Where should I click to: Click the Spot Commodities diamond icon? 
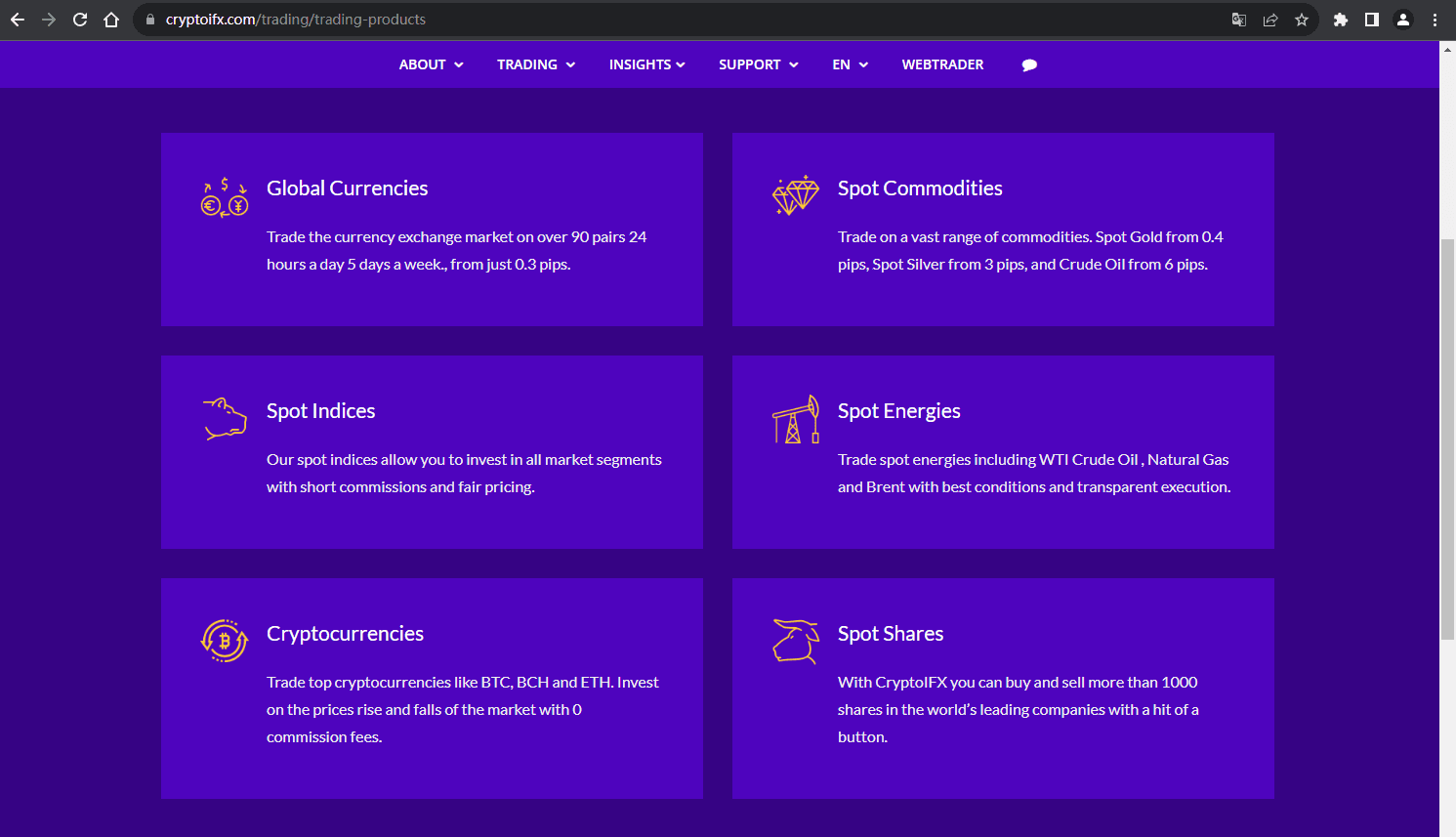point(796,195)
